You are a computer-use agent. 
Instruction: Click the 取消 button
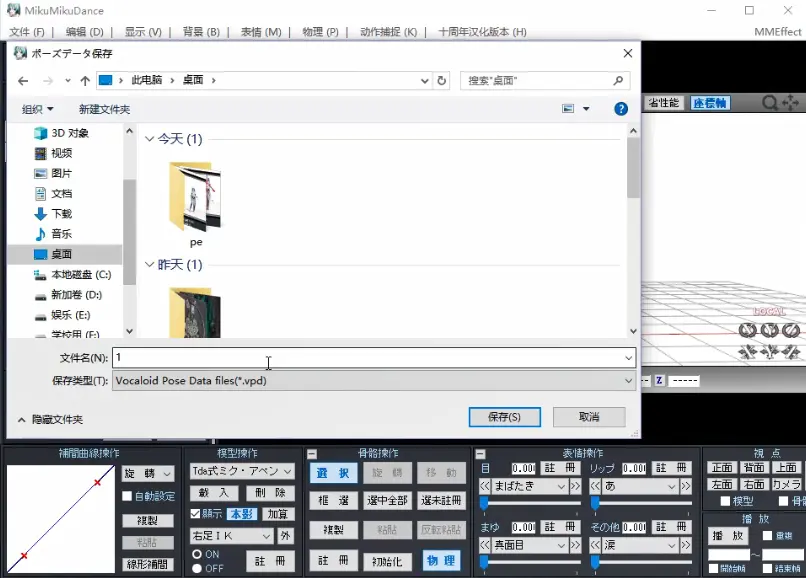click(589, 417)
